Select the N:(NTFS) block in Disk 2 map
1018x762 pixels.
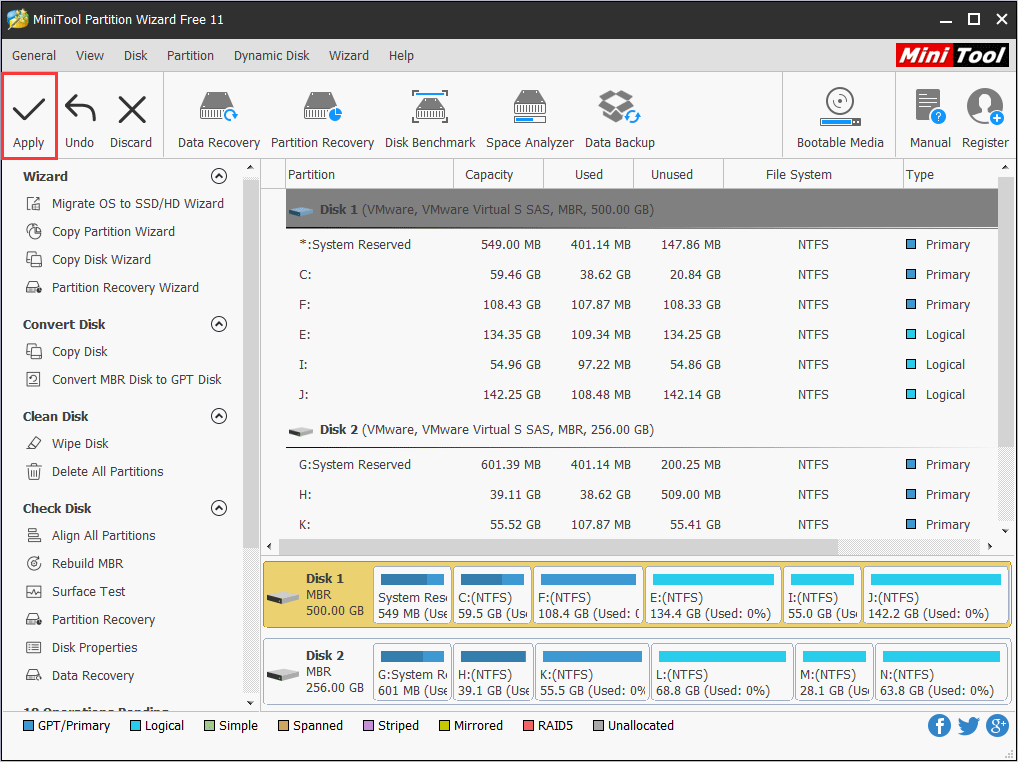(x=941, y=672)
